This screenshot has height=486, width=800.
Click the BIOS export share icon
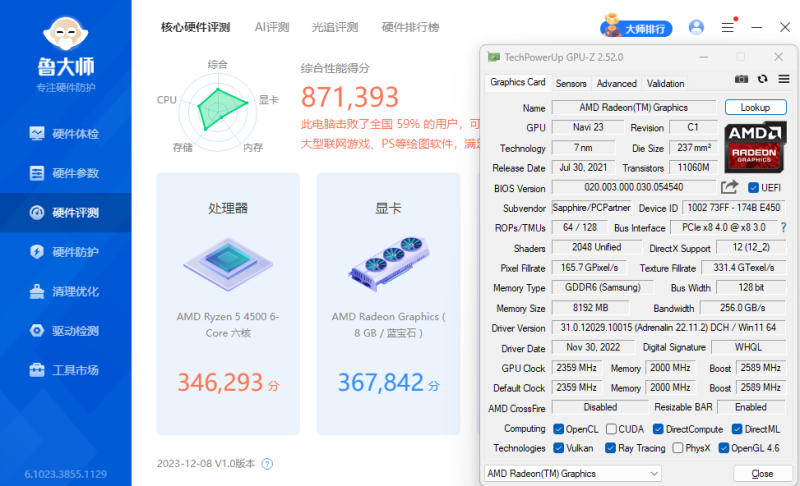729,187
